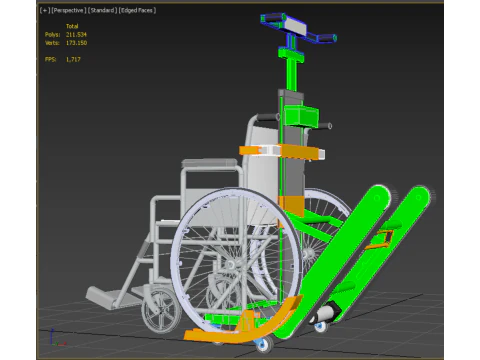
Task: Open the Perspective viewport label menu
Action: pyautogui.click(x=69, y=10)
